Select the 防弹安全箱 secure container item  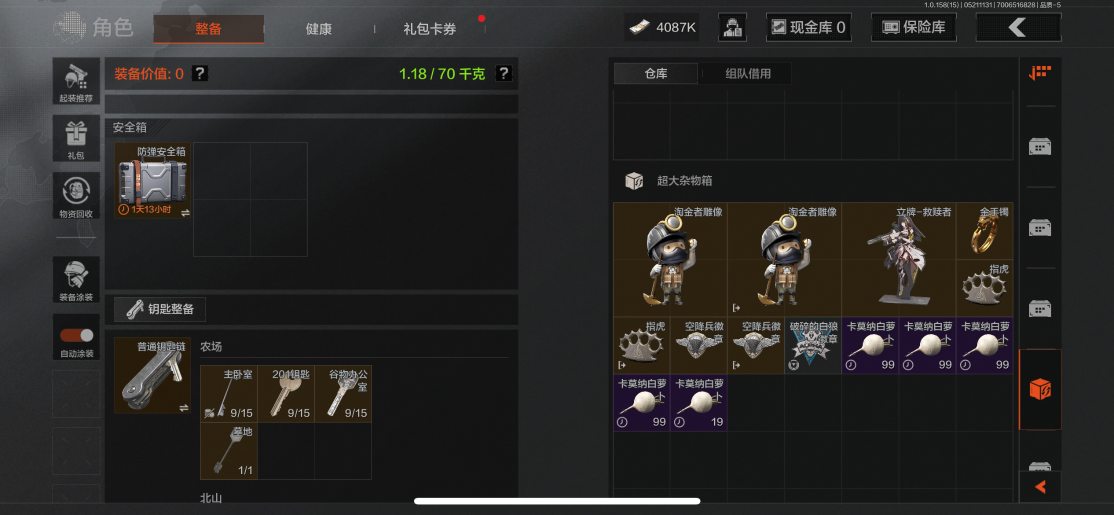153,180
